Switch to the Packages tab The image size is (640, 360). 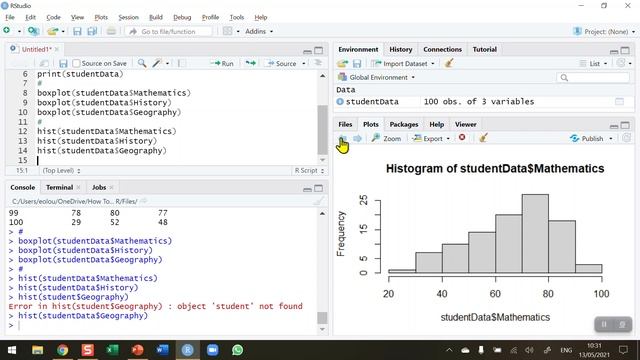tap(404, 124)
